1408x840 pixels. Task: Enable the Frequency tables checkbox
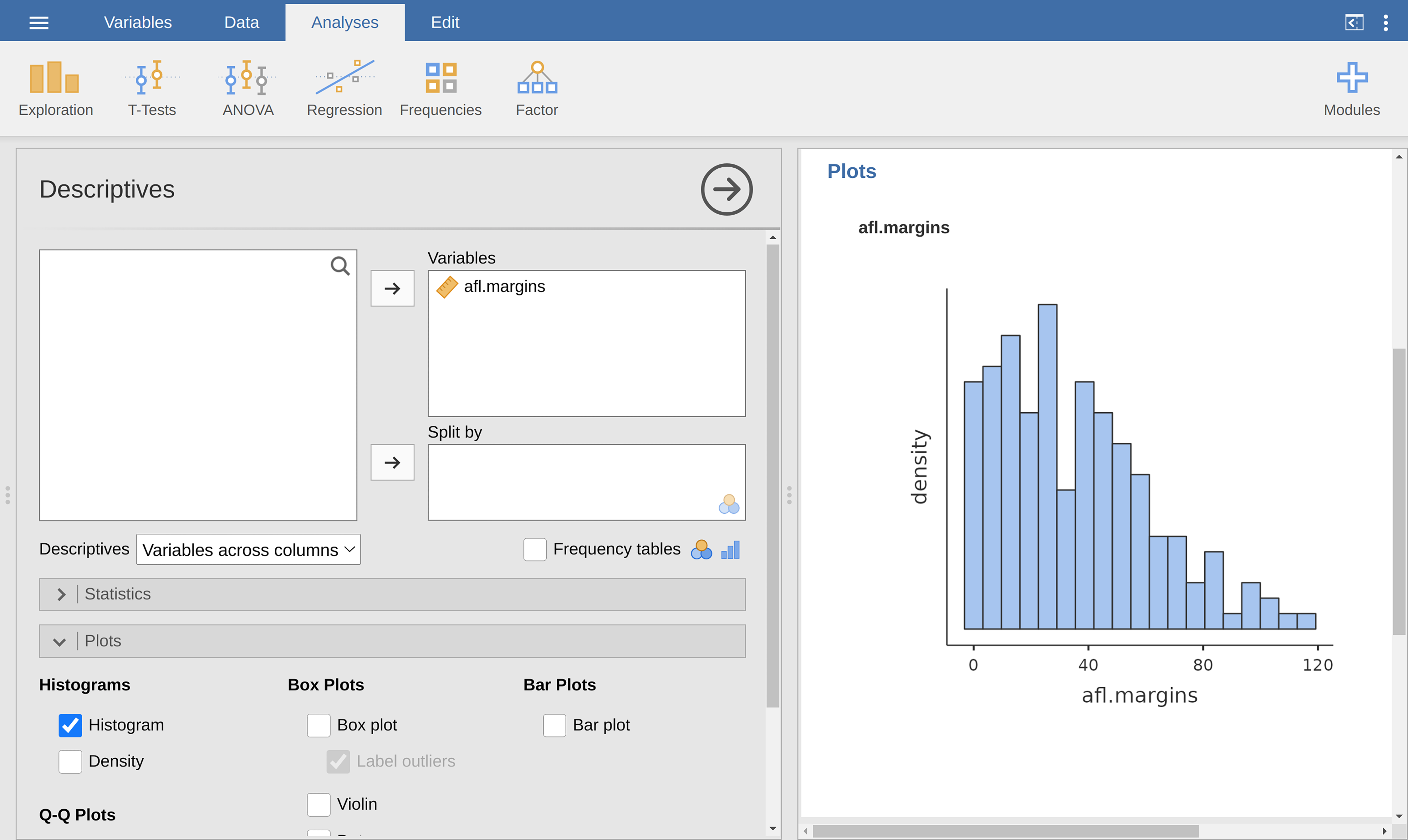pos(534,549)
